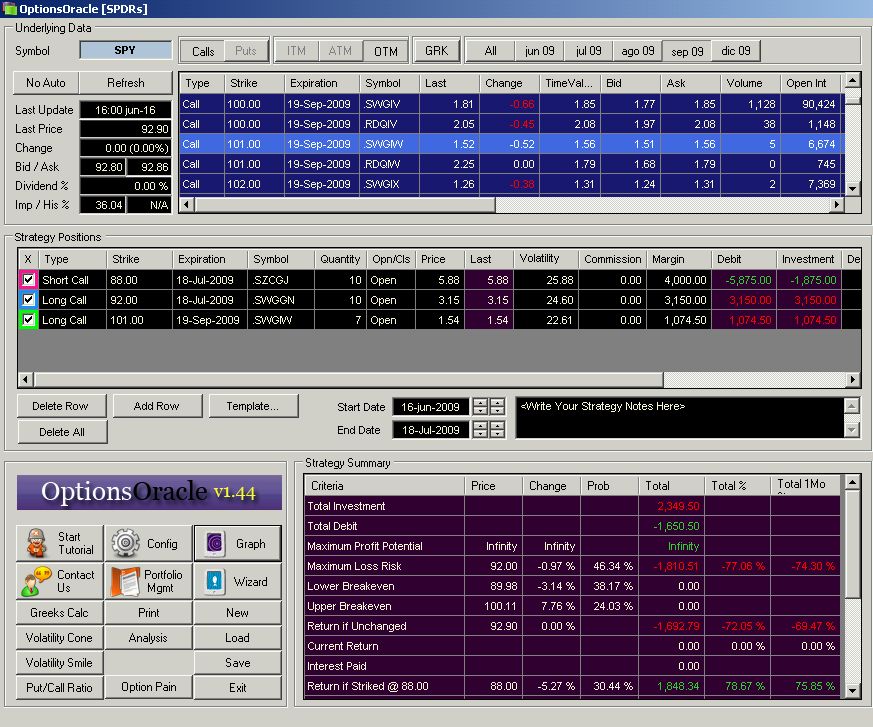
Task: Select Maximum Loss Risk summary row
Action: point(572,566)
